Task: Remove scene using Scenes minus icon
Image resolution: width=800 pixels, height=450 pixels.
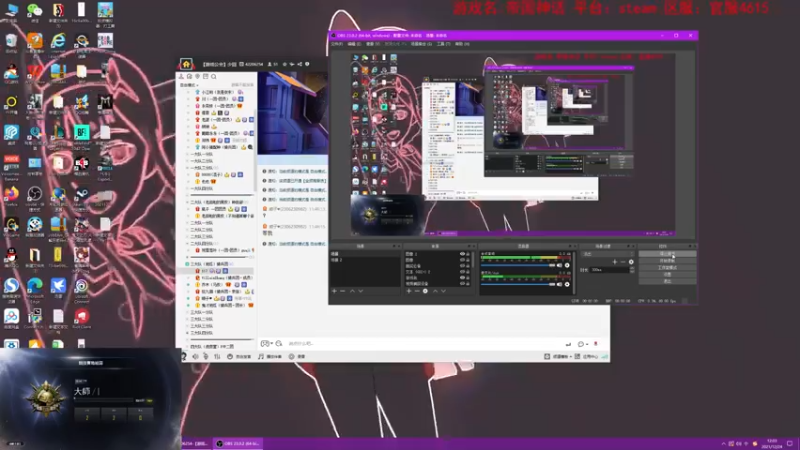Action: coord(343,291)
